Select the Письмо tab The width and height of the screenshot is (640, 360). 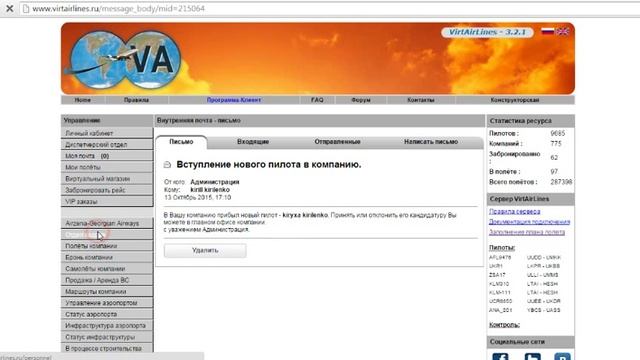(181, 142)
